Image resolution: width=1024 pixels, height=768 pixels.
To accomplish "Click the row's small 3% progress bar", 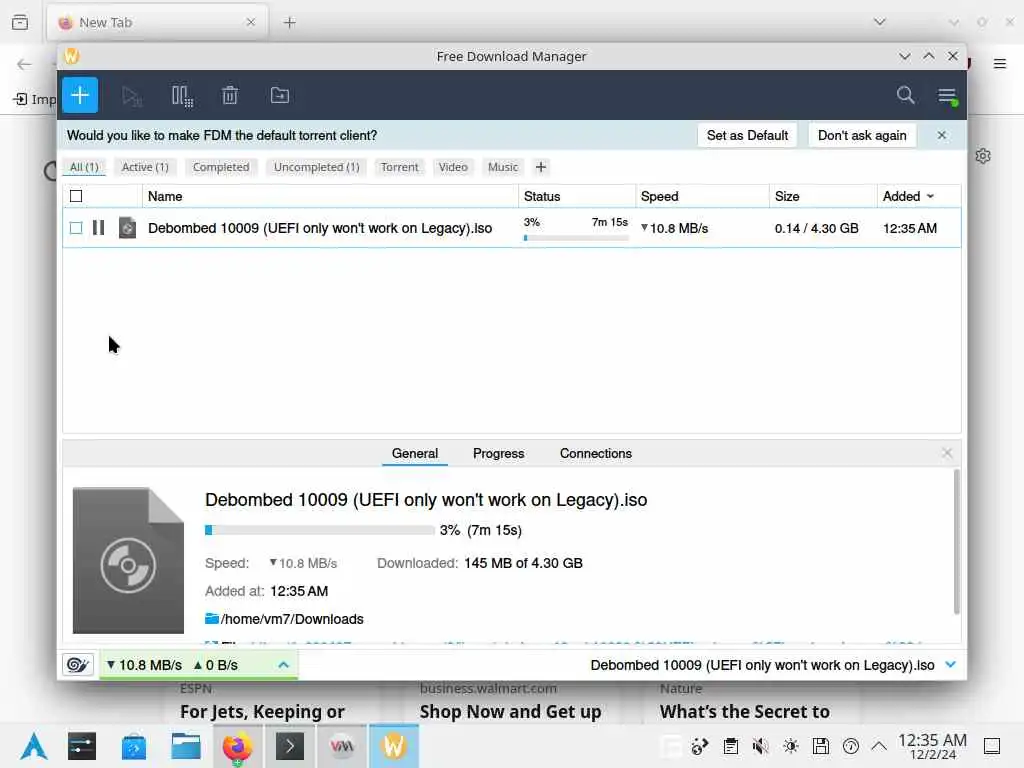I will 576,238.
